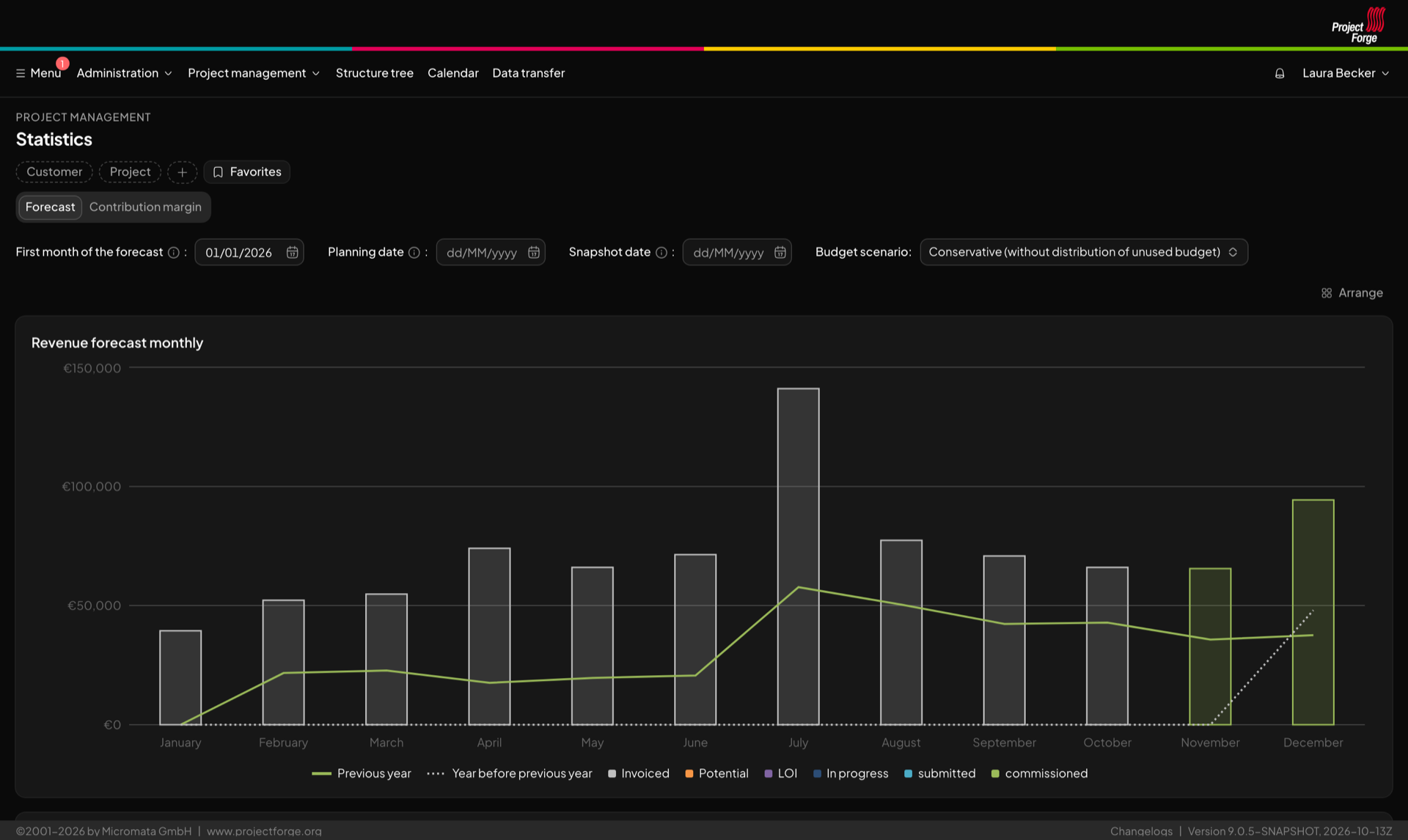Open calendar picker for Planning date
Screen dimensions: 1408x840
(534, 252)
